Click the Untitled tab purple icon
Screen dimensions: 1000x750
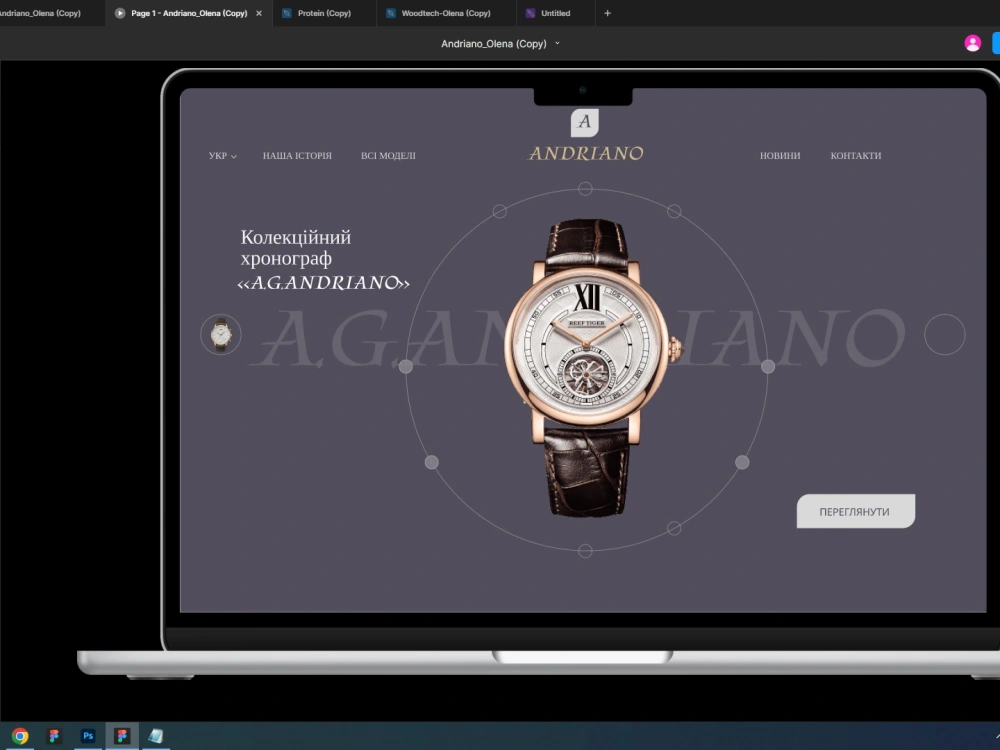pos(530,13)
